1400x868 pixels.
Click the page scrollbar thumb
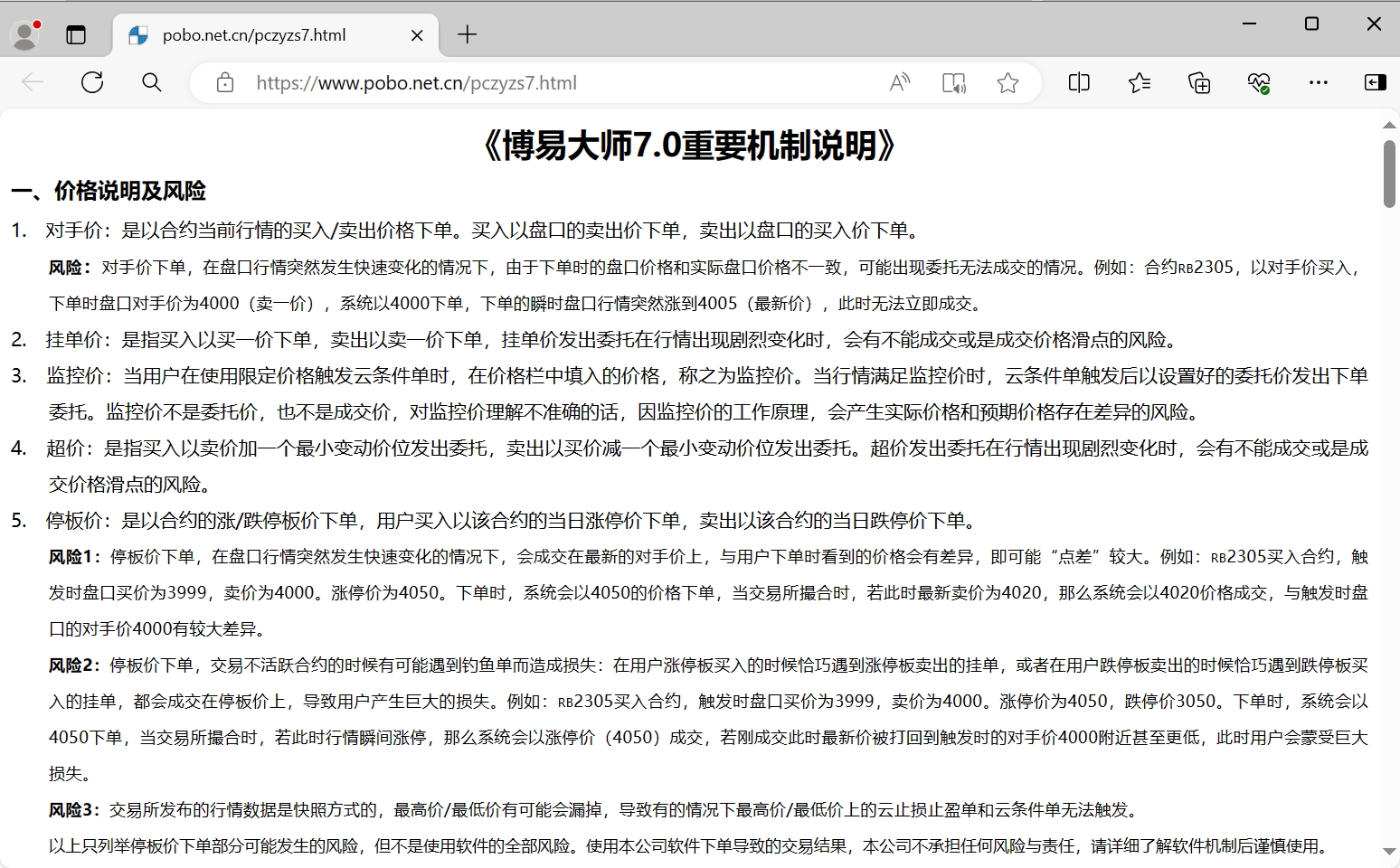coord(1389,174)
